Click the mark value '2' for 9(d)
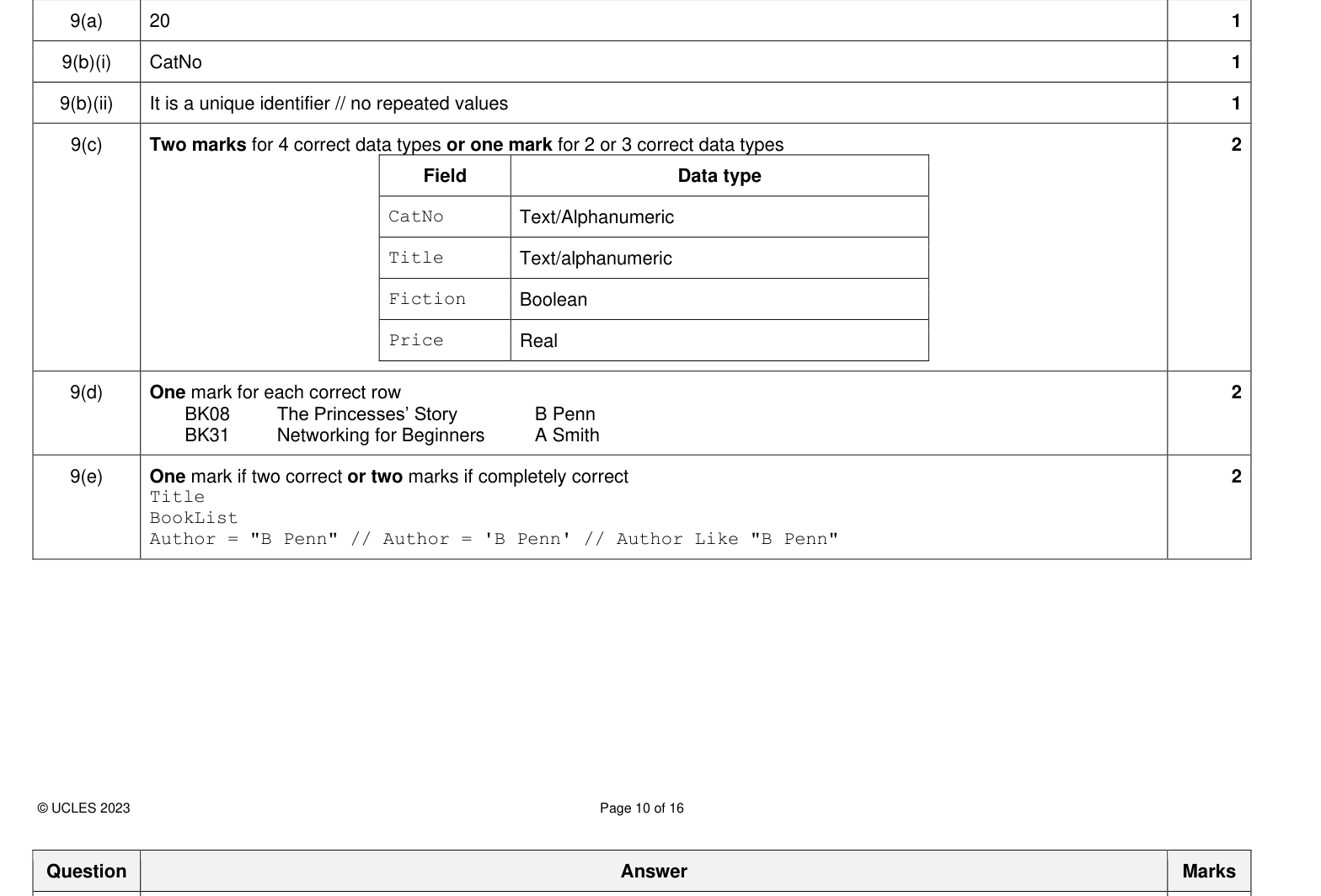 [x=1236, y=392]
